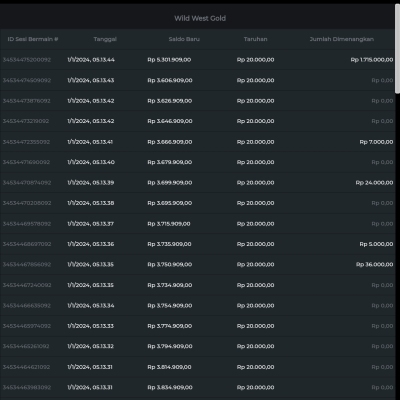
Task: Click session ID 34534470874092
Action: 27,183
